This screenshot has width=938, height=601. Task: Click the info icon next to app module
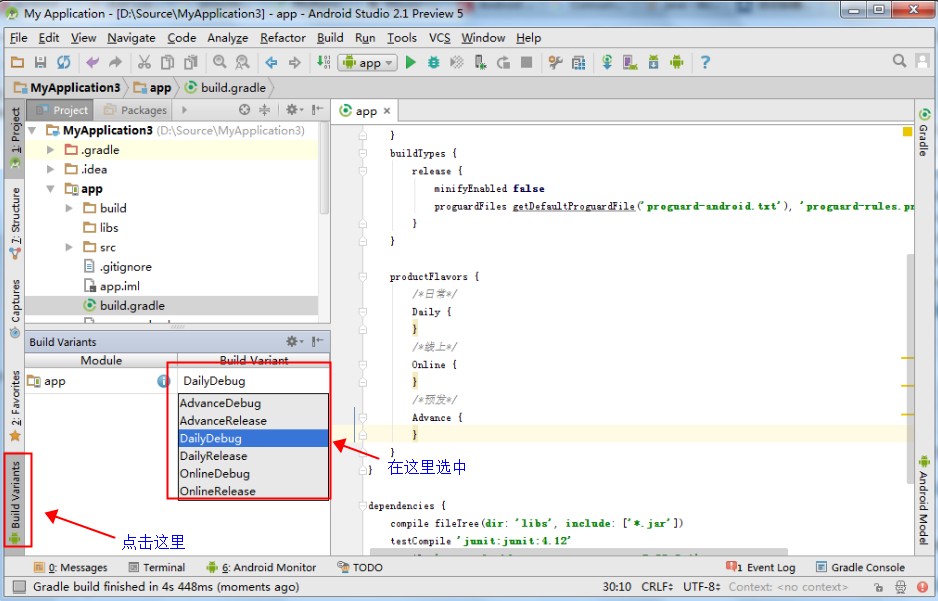pyautogui.click(x=163, y=381)
